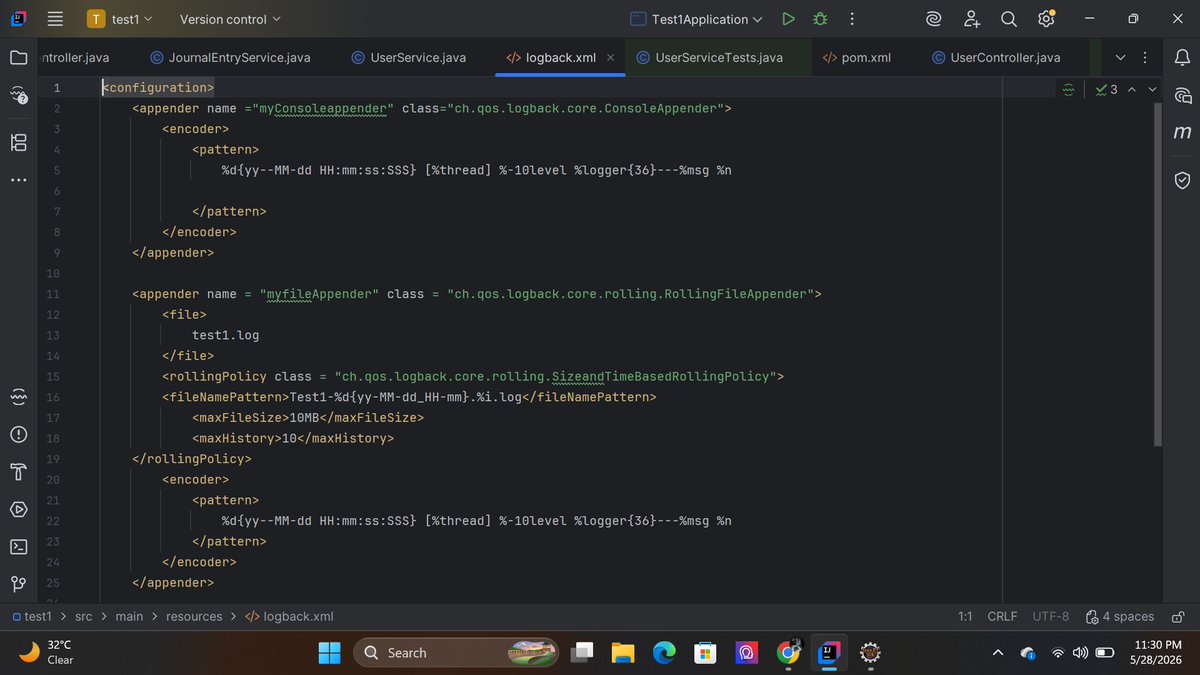Open the weather widget showing 32°C
Image resolution: width=1200 pixels, height=675 pixels.
(47, 653)
